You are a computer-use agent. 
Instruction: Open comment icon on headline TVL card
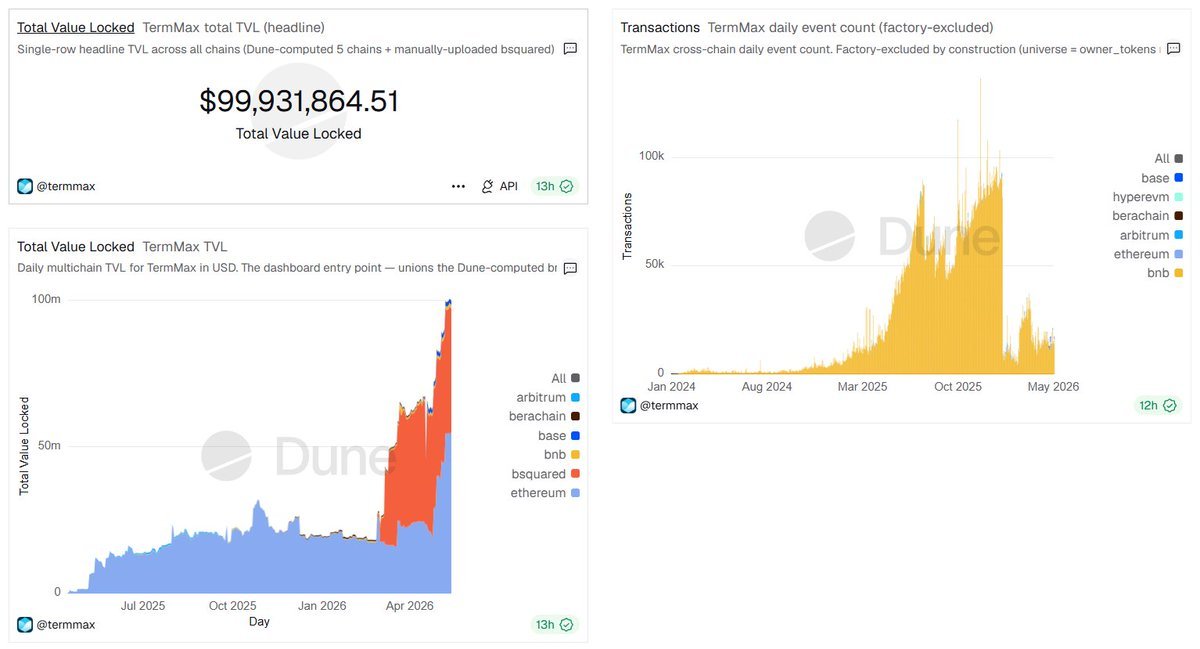pos(570,49)
